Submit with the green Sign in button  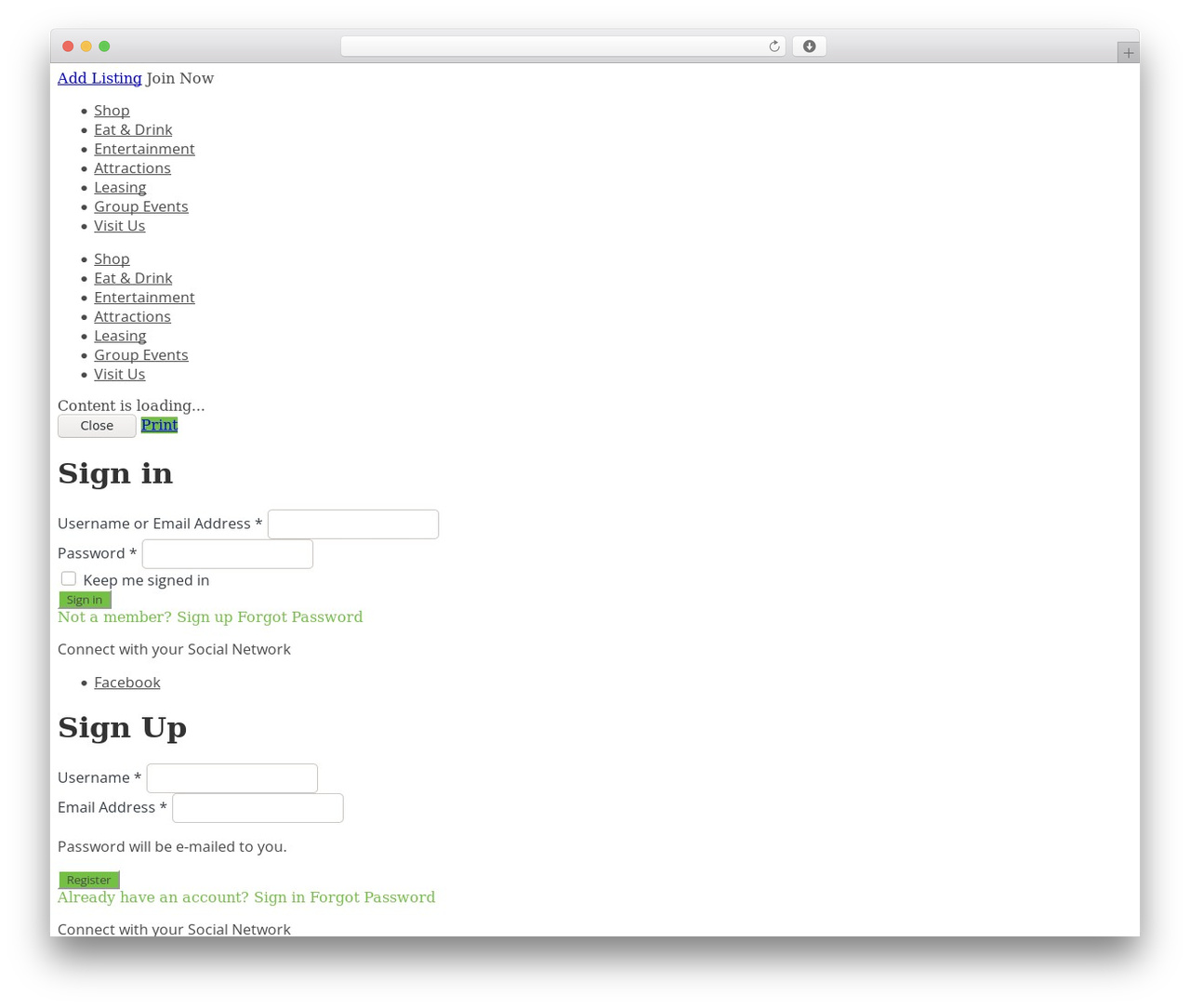(x=85, y=600)
